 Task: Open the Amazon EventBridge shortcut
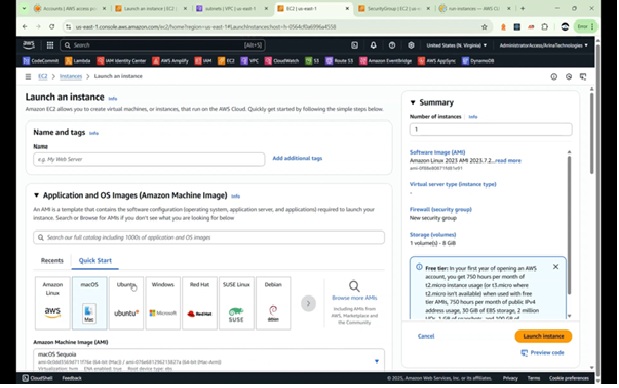click(x=386, y=61)
